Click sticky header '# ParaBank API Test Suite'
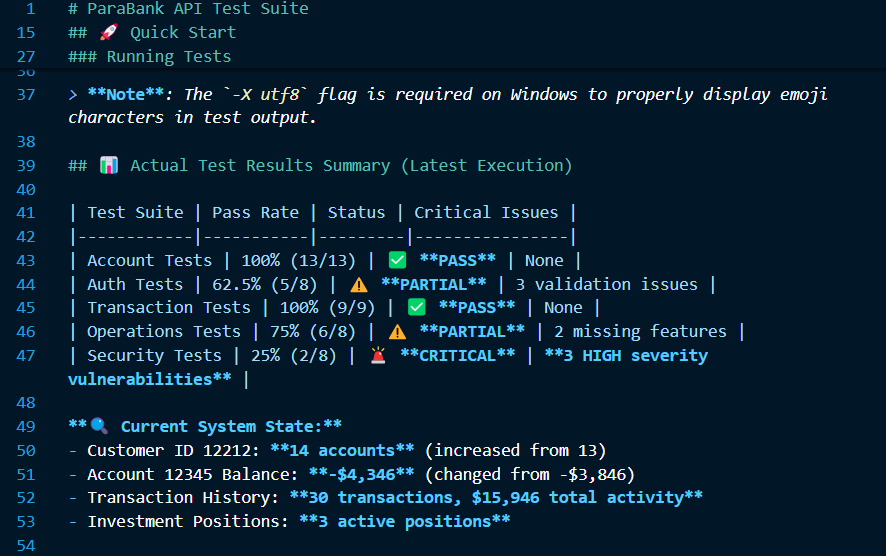 click(x=188, y=8)
